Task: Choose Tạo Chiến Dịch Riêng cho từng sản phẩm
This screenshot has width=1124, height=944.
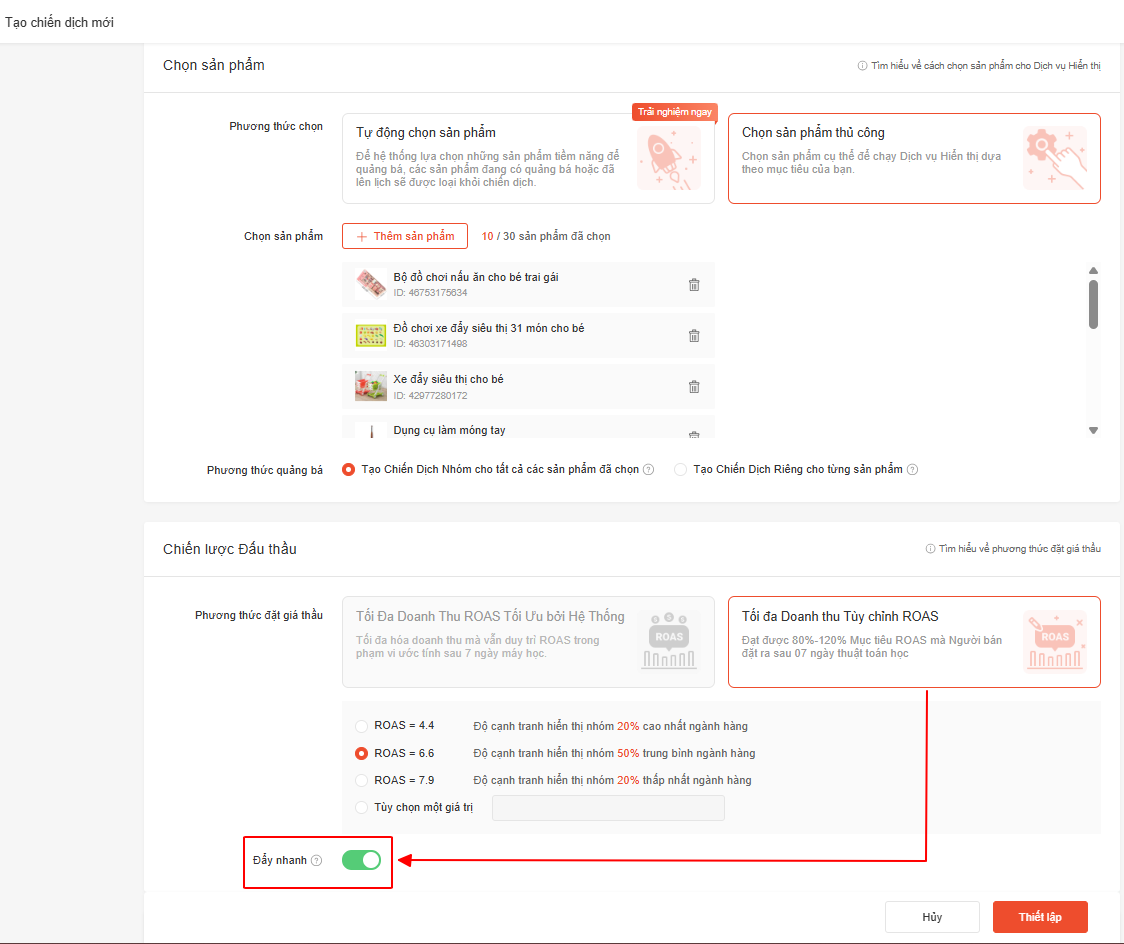Action: 681,470
